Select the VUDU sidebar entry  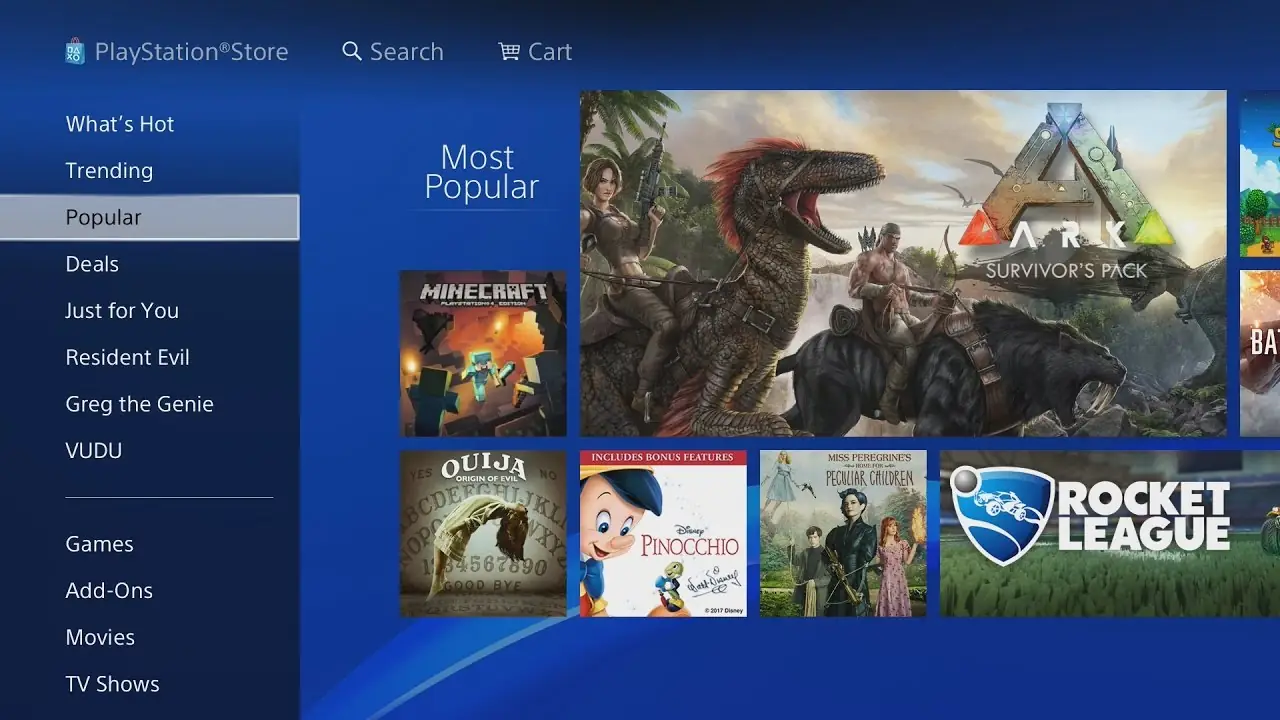point(93,450)
